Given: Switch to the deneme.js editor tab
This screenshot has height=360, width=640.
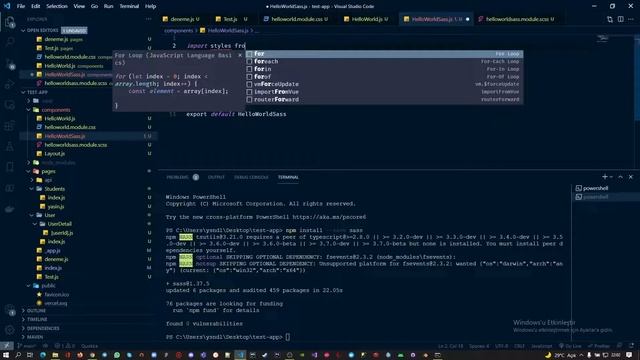Looking at the screenshot, I should click(x=181, y=19).
